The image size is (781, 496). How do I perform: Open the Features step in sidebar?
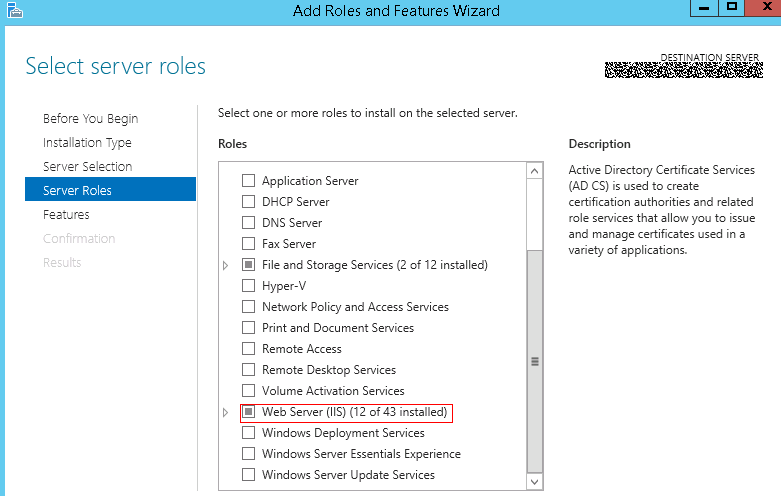pyautogui.click(x=66, y=215)
